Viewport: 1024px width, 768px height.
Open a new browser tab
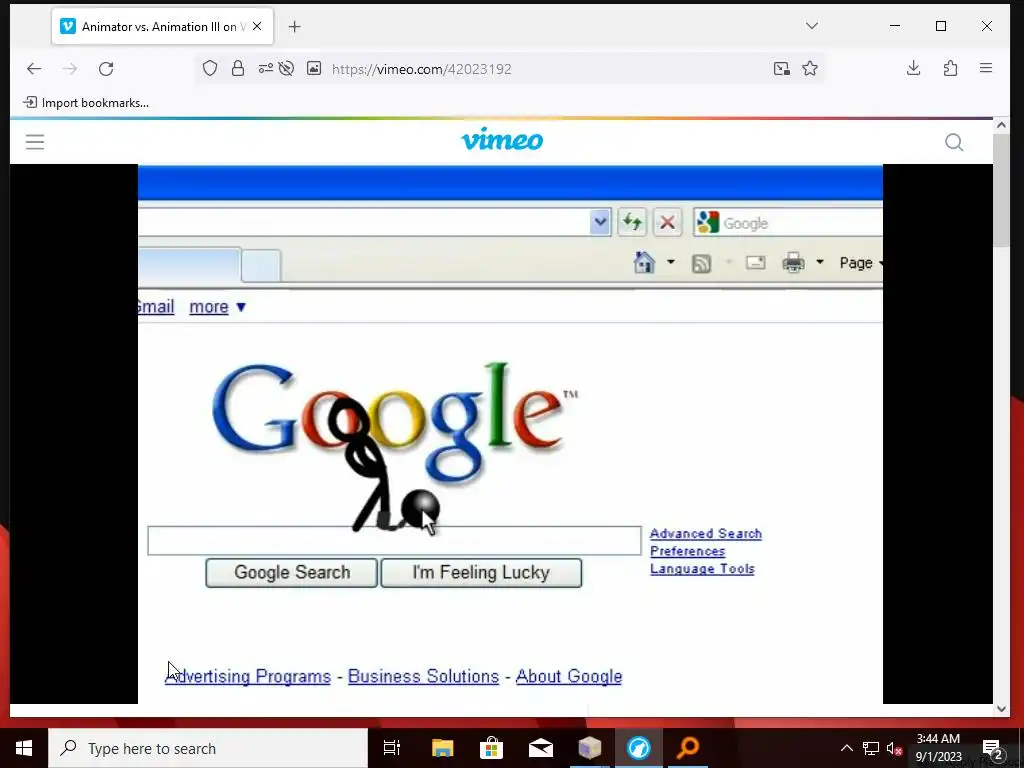pos(295,27)
